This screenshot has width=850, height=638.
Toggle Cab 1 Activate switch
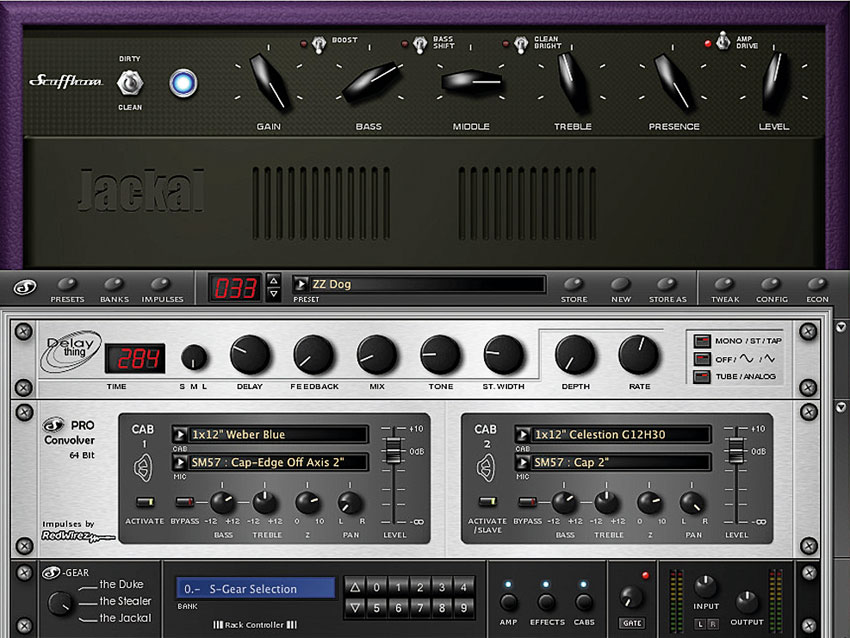tap(145, 502)
